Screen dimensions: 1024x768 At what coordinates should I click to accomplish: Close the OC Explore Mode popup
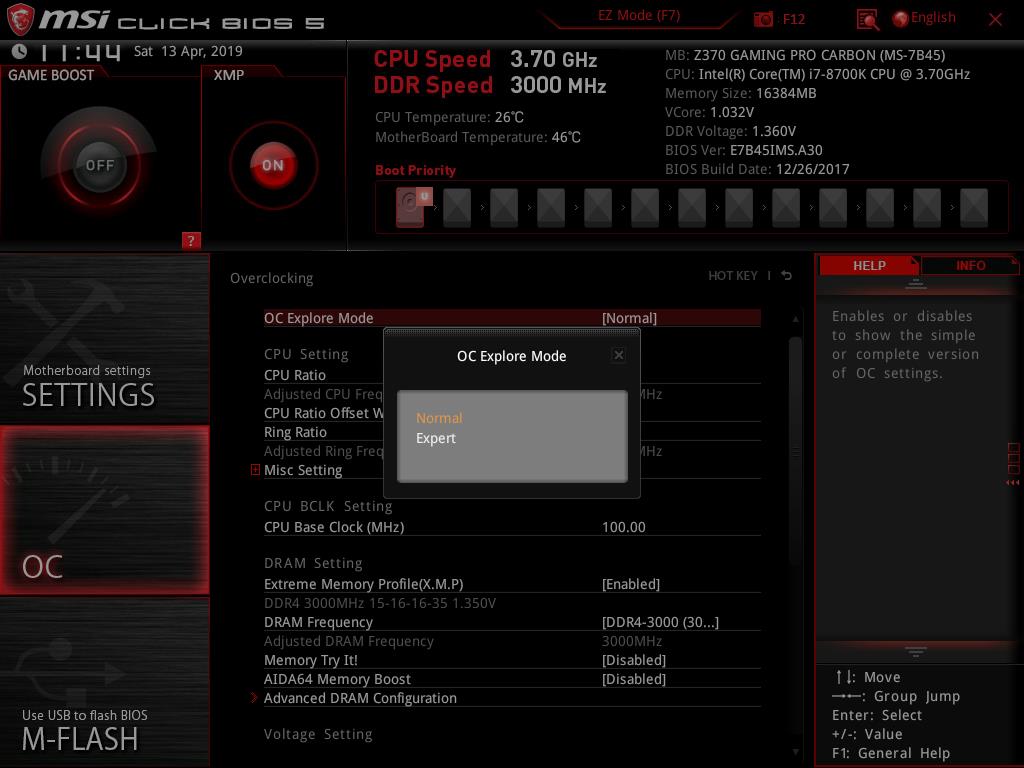click(x=618, y=355)
